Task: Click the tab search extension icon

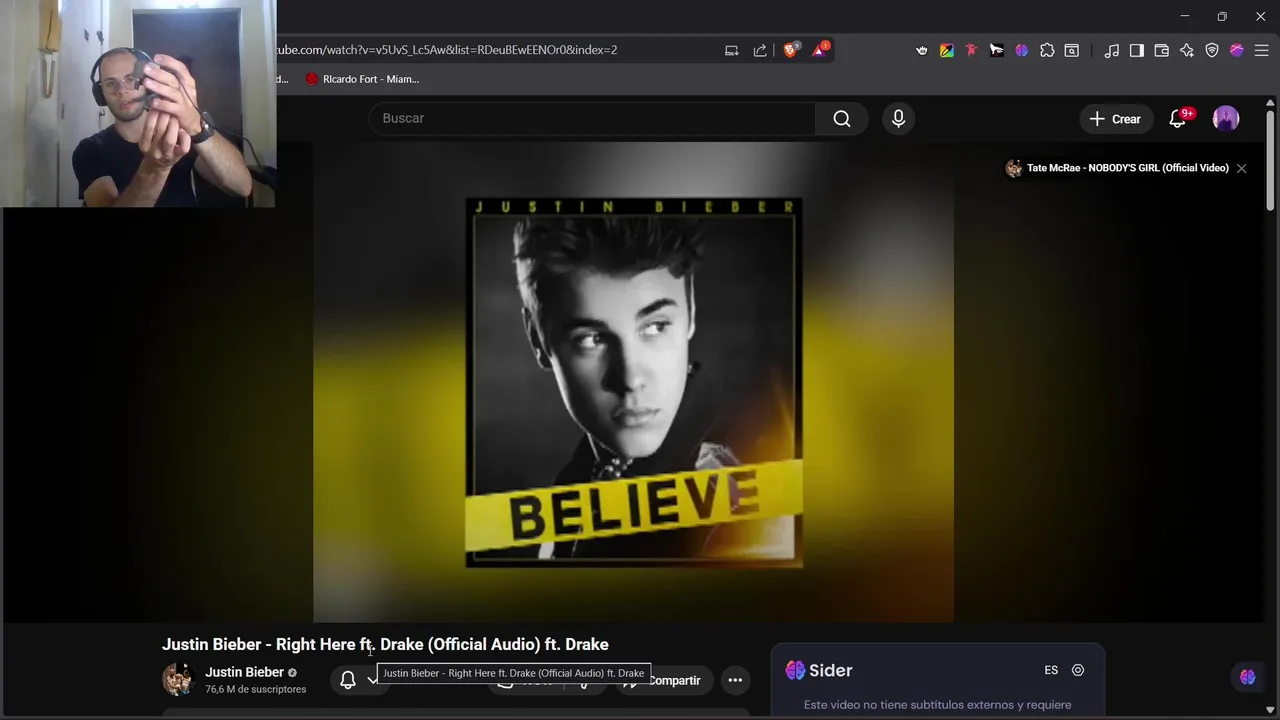Action: pyautogui.click(x=1072, y=50)
